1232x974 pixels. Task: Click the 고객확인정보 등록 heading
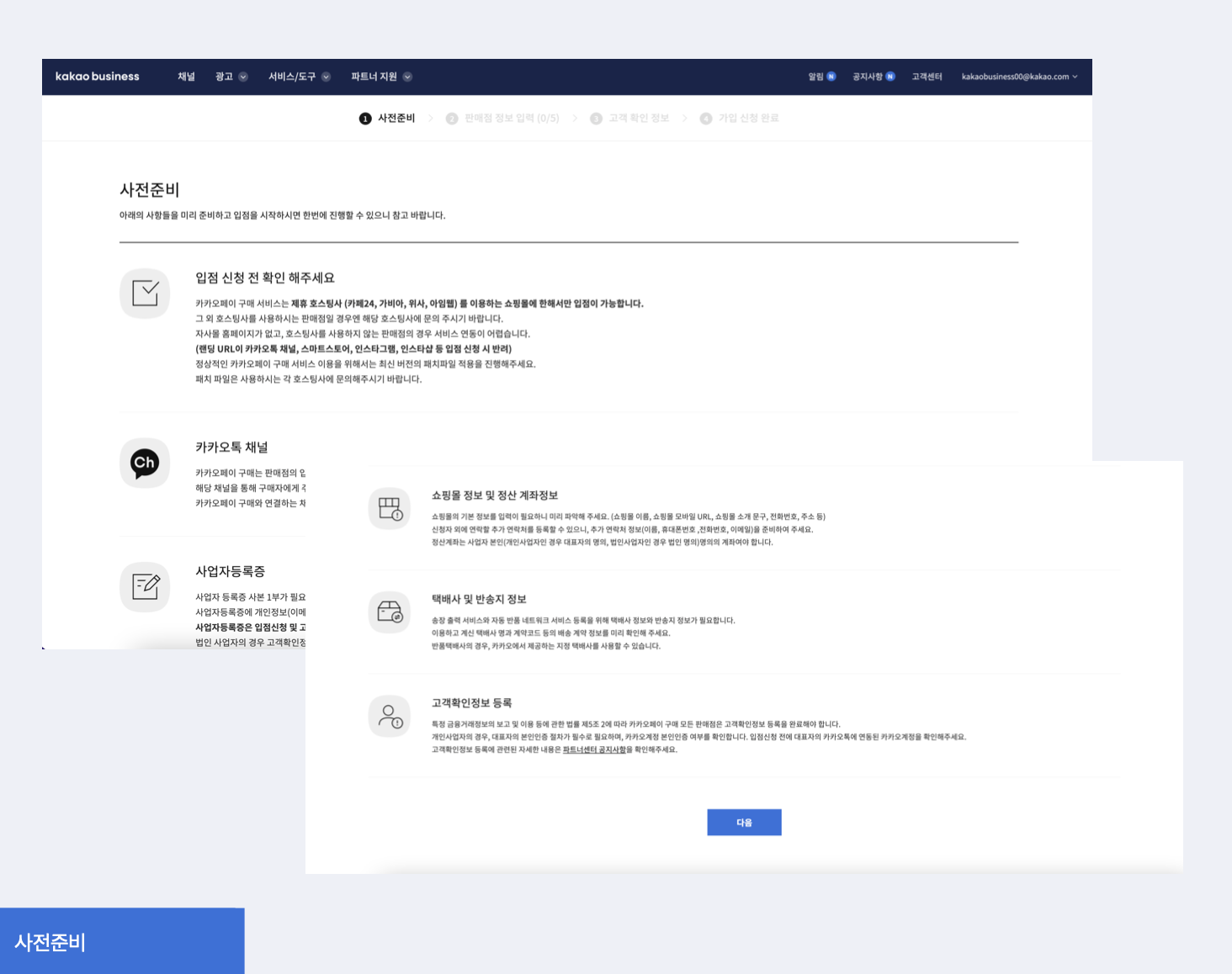(x=471, y=703)
